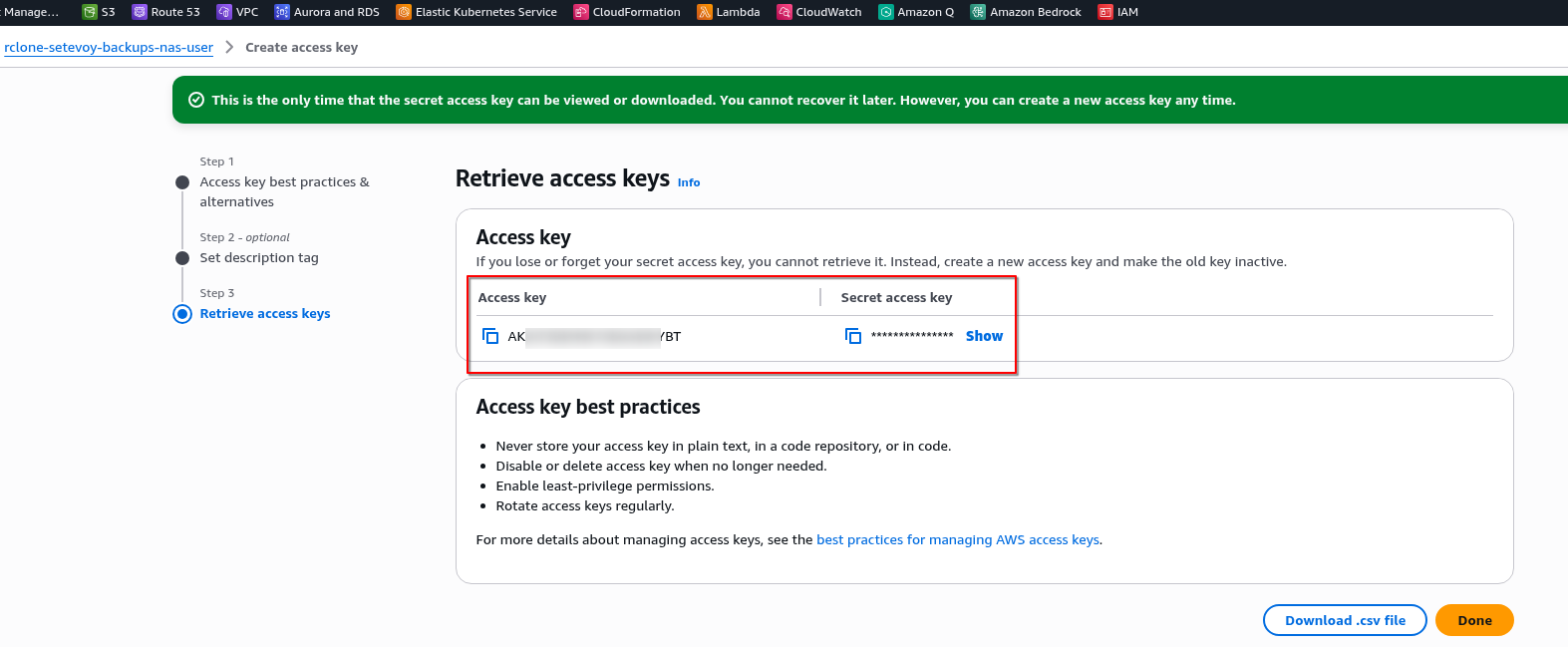
Task: Click the IAM service shortcut
Action: [x=1105, y=12]
